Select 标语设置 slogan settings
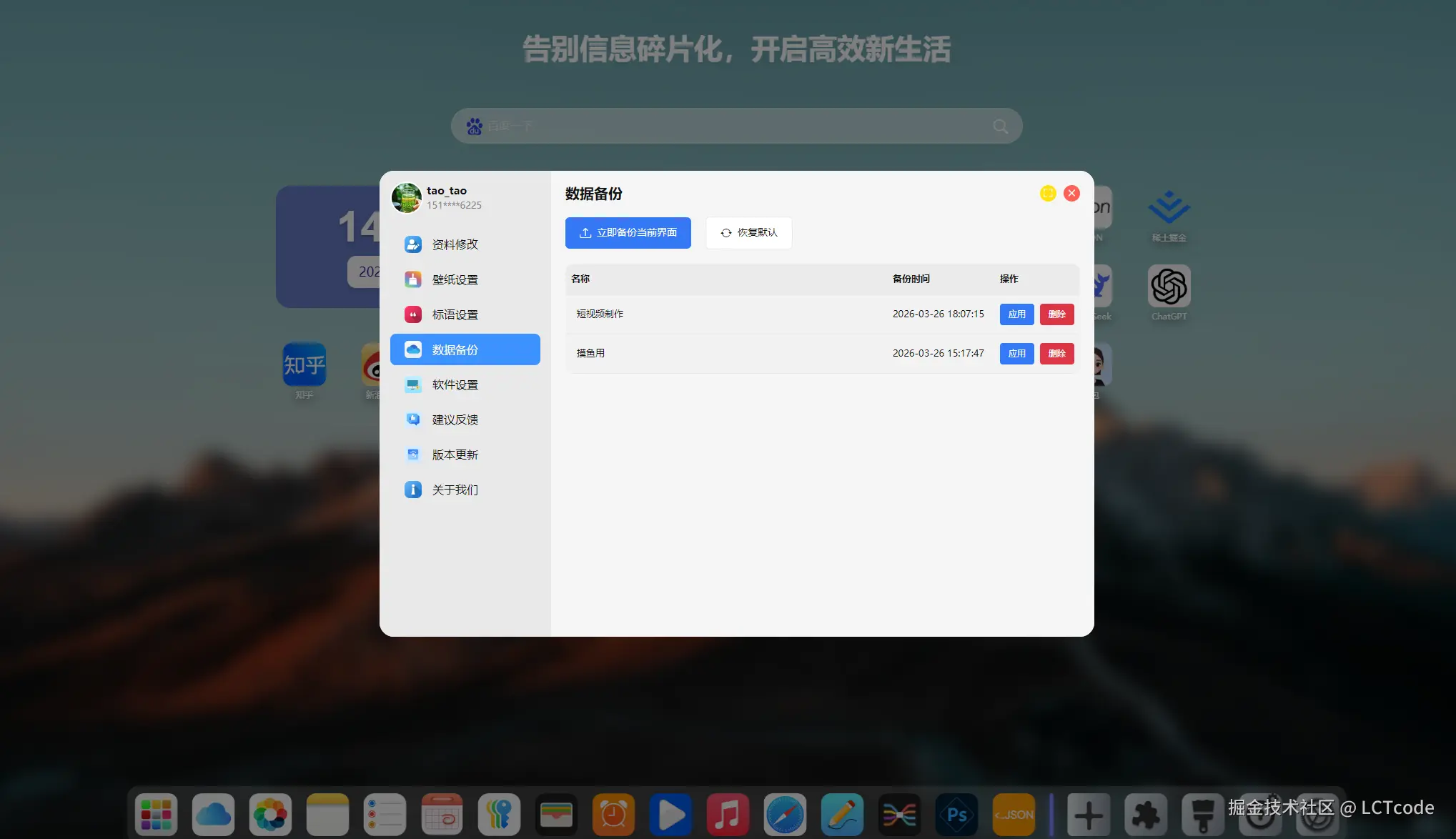1456x839 pixels. pyautogui.click(x=455, y=314)
